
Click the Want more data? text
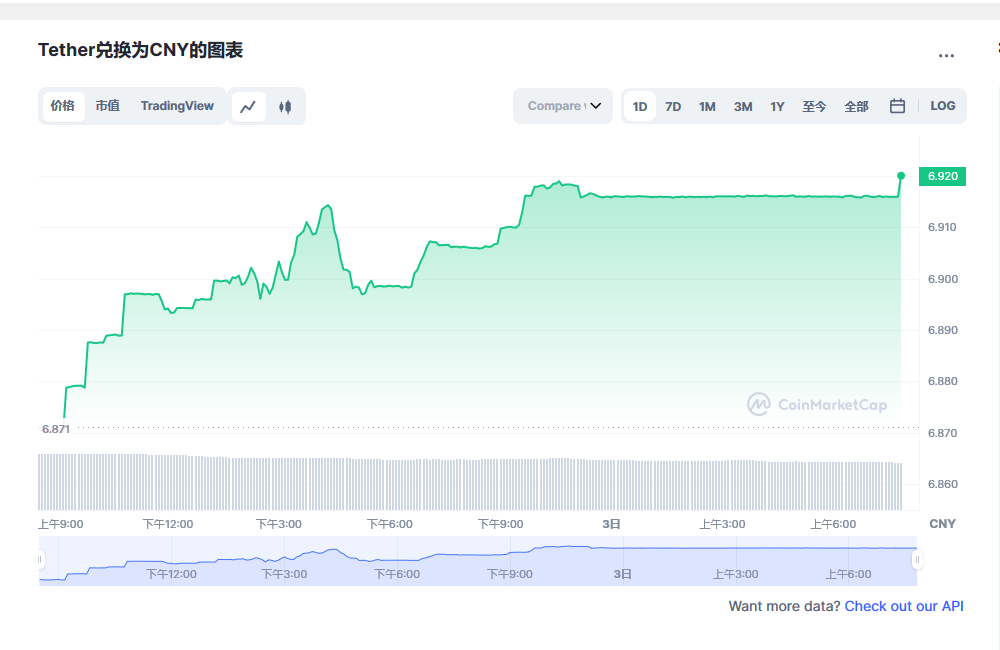(x=784, y=606)
